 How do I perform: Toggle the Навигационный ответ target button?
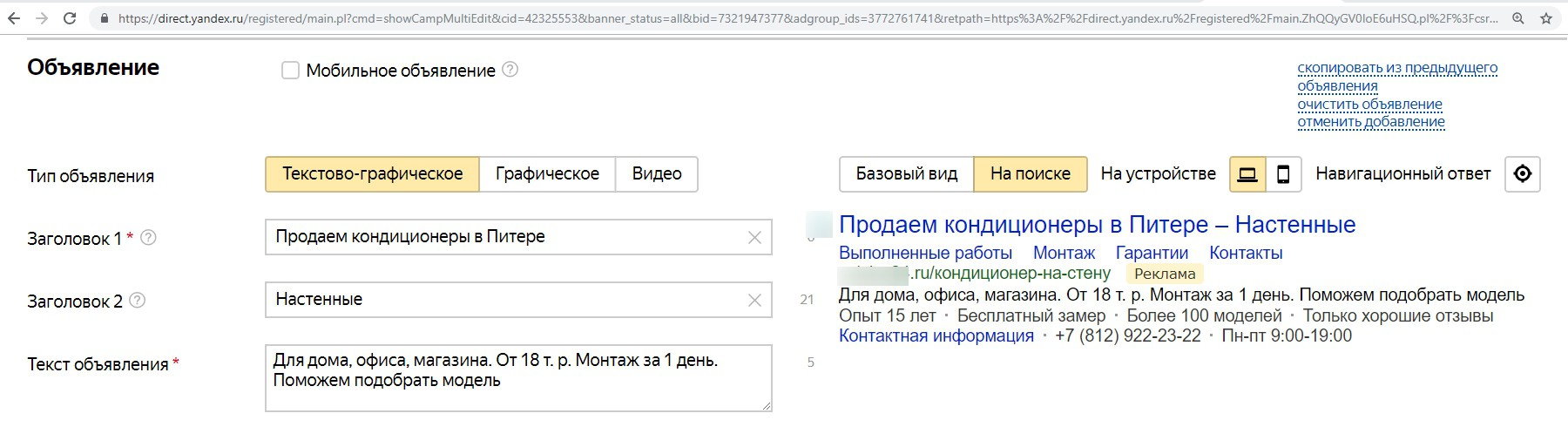1523,174
